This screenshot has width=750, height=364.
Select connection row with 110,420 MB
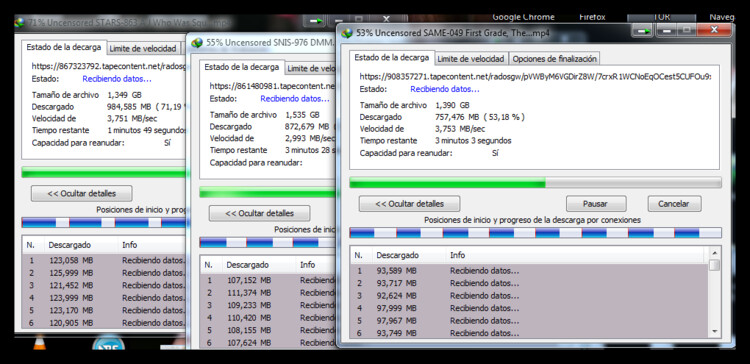coord(268,318)
